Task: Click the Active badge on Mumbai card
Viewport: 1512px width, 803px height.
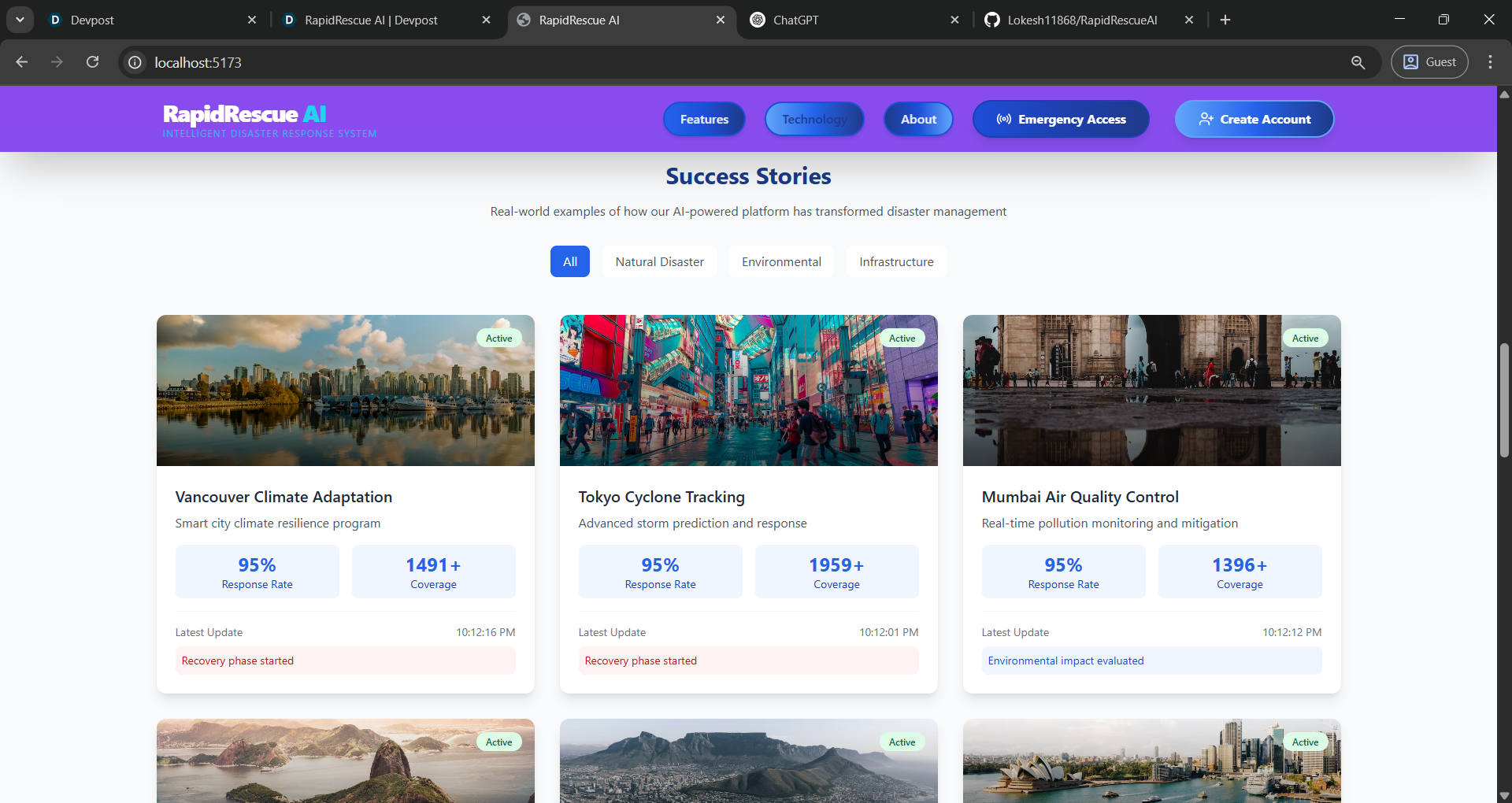Action: pos(1306,339)
